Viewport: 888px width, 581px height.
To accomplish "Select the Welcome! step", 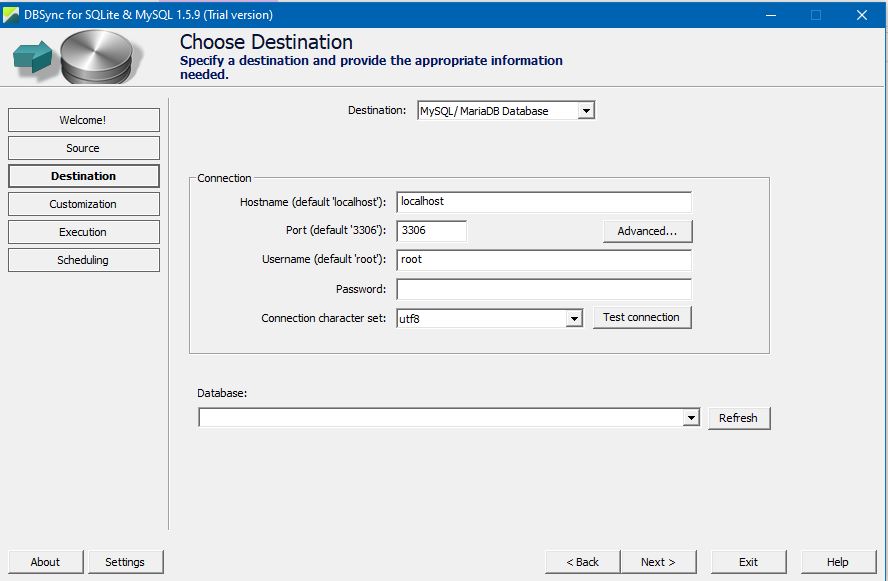I will tap(83, 119).
